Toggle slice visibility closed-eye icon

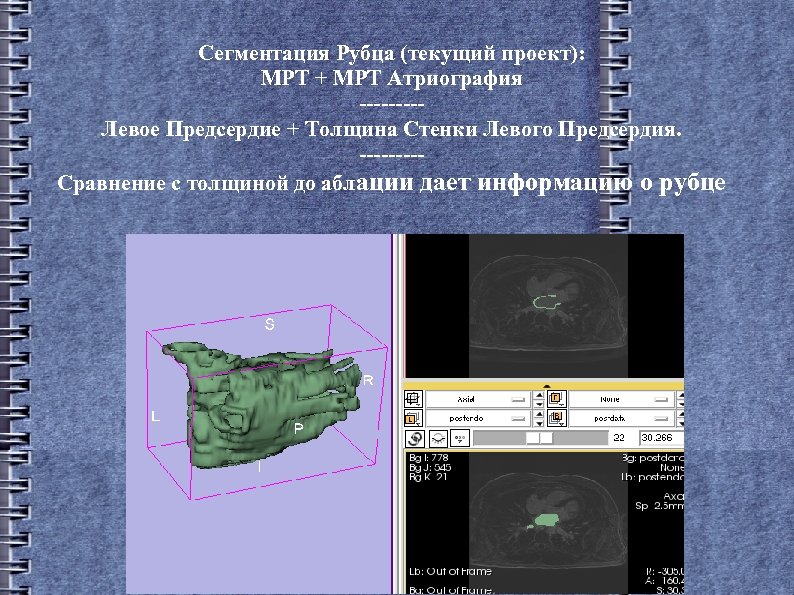pos(438,438)
